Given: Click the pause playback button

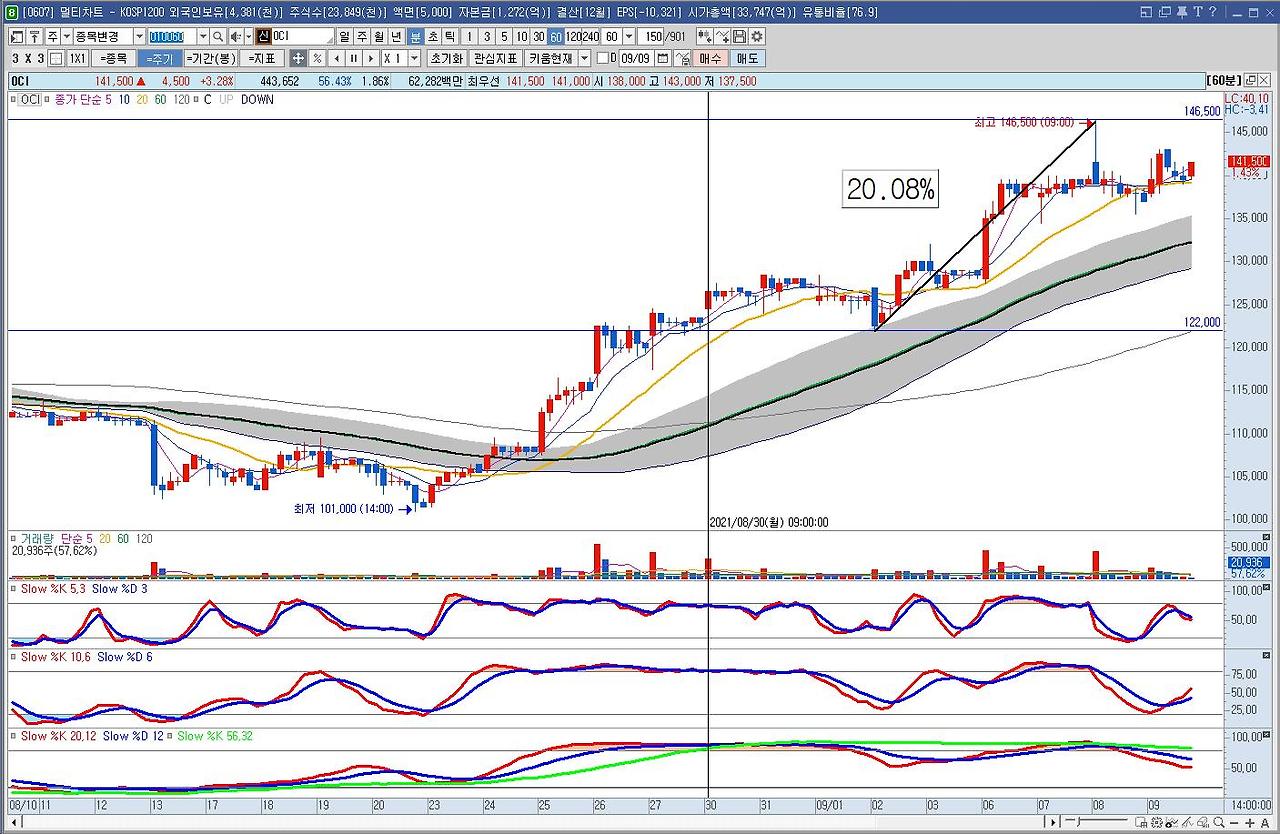Looking at the screenshot, I should point(353,59).
